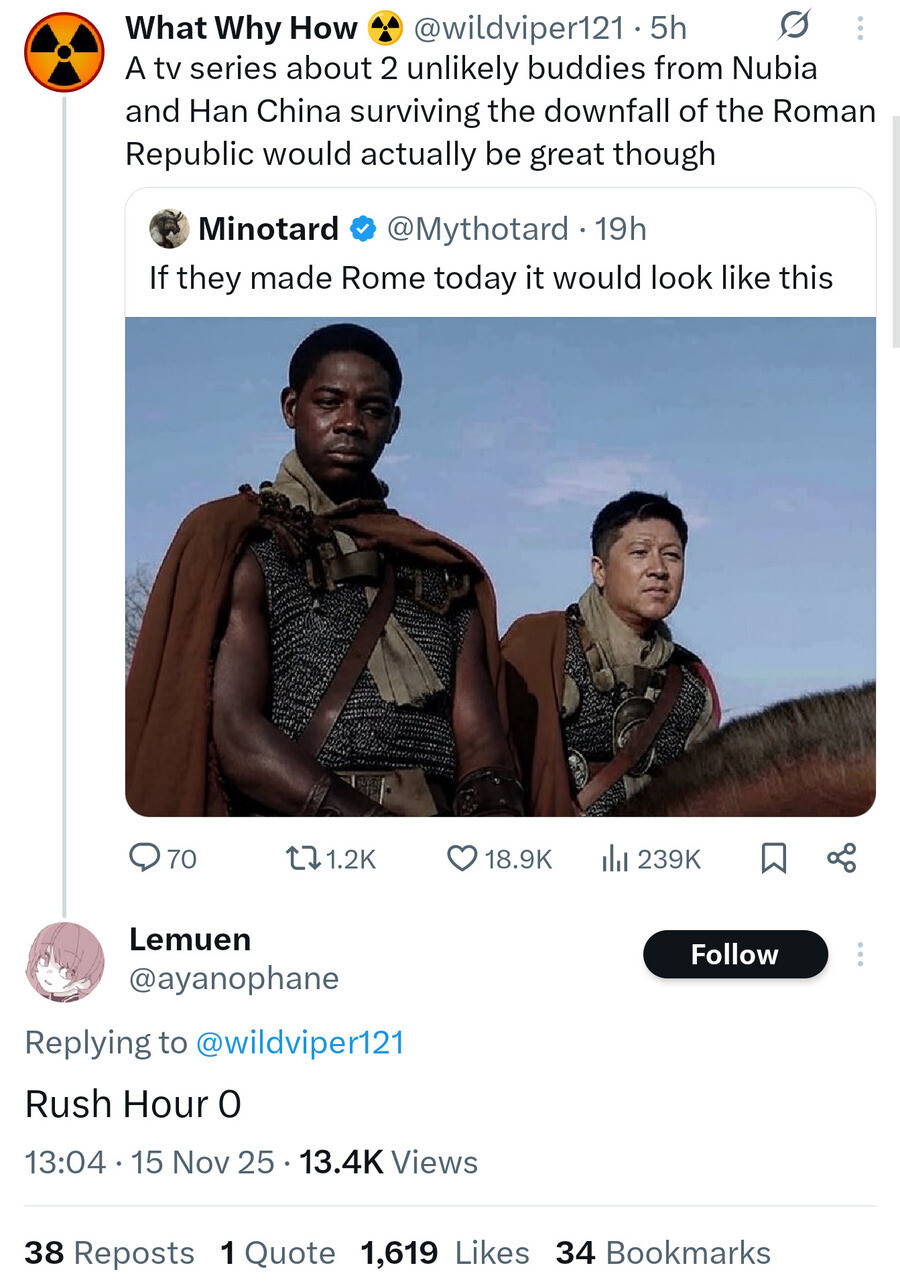Open Lemuen's anime profile picture
900x1288 pixels.
click(x=64, y=961)
